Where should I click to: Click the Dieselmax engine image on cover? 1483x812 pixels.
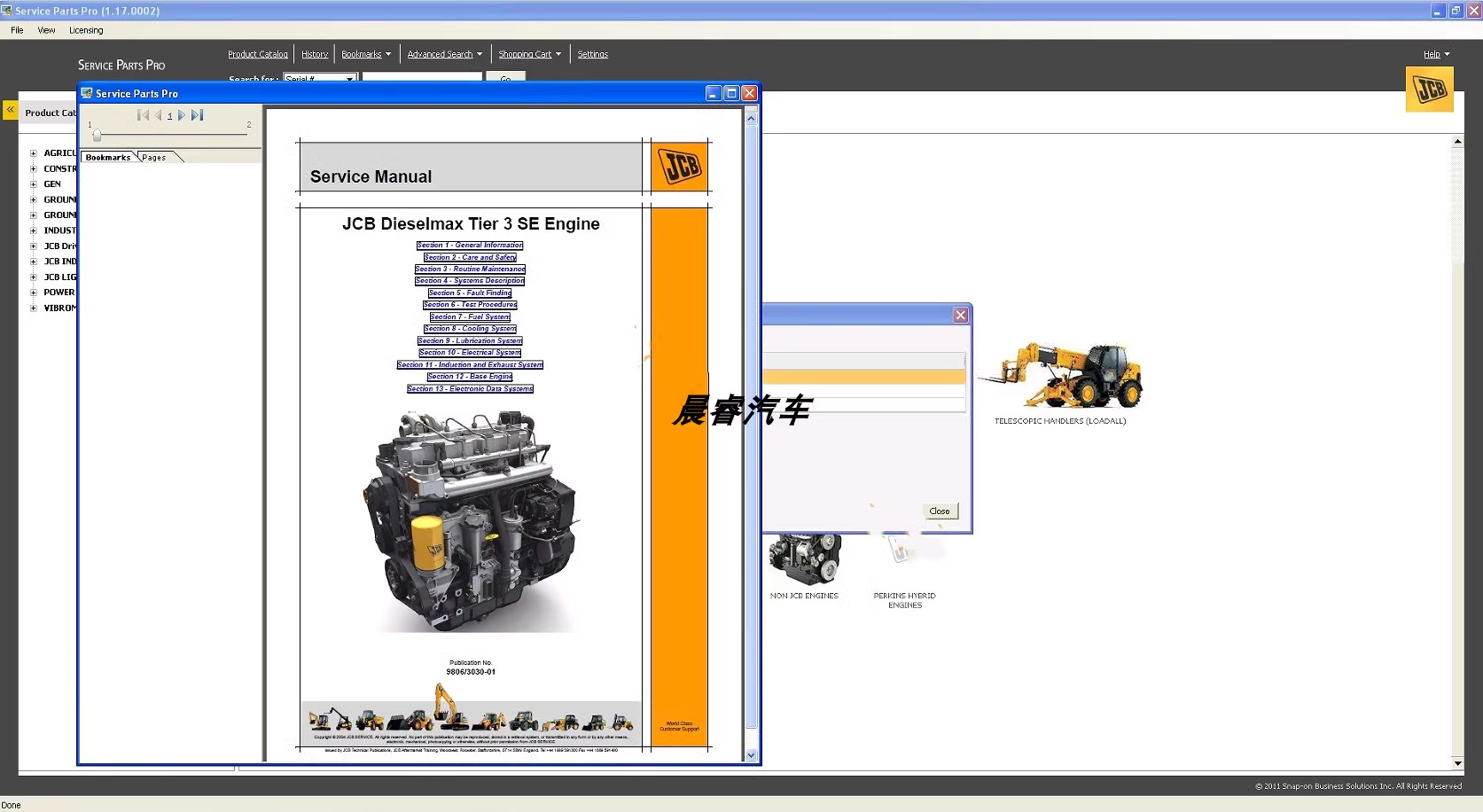[x=470, y=521]
